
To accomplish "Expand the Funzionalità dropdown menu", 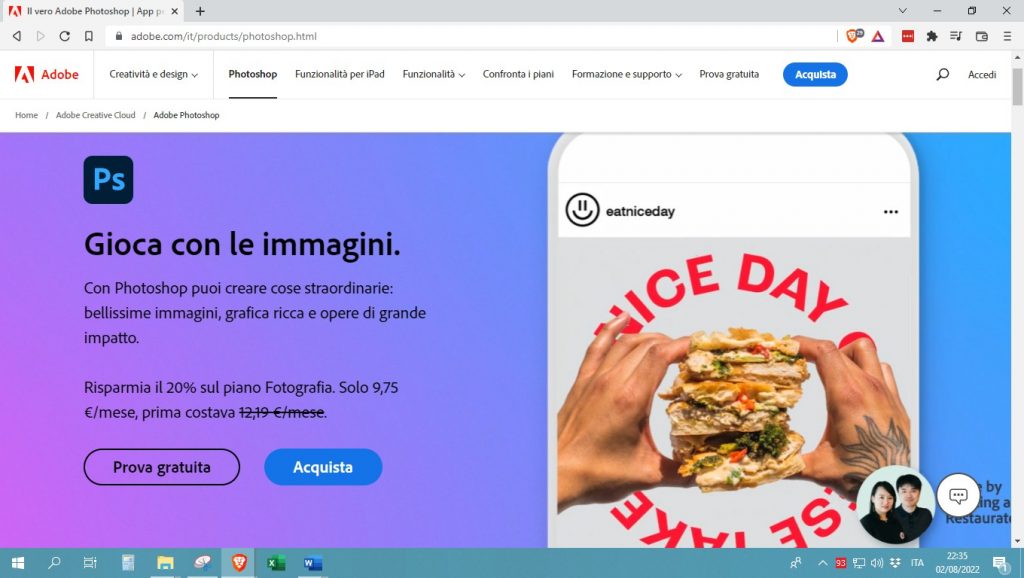I will click(x=433, y=74).
